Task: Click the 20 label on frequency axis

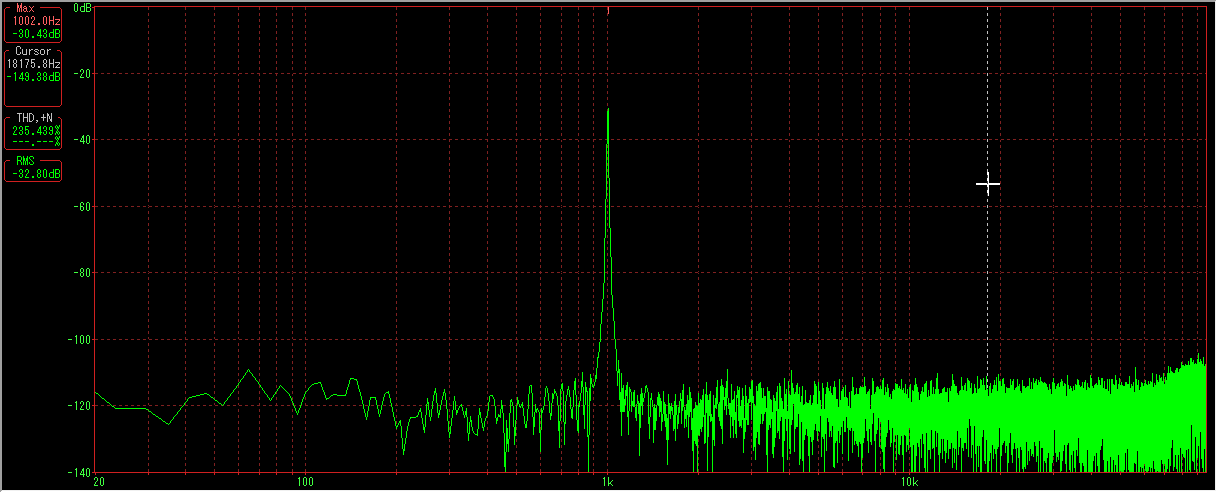Action: pos(97,482)
